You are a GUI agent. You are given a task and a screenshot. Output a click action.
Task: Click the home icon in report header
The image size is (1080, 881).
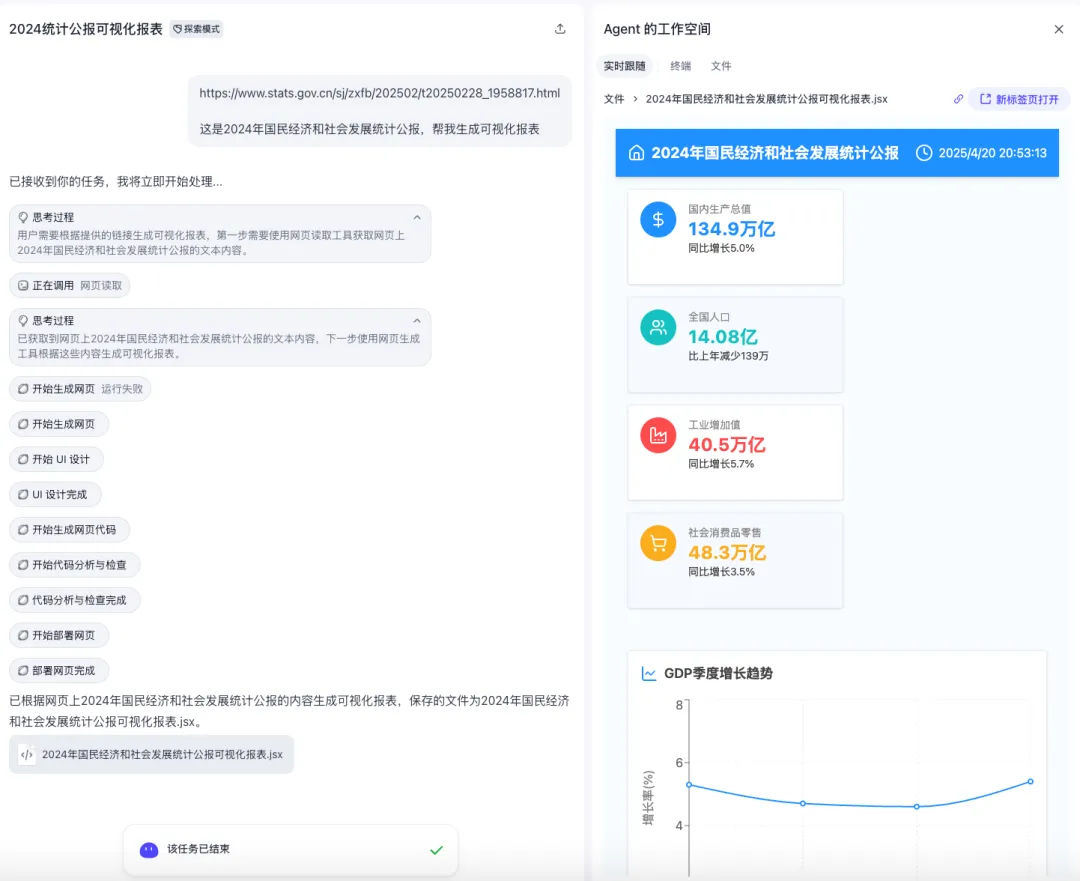[636, 153]
